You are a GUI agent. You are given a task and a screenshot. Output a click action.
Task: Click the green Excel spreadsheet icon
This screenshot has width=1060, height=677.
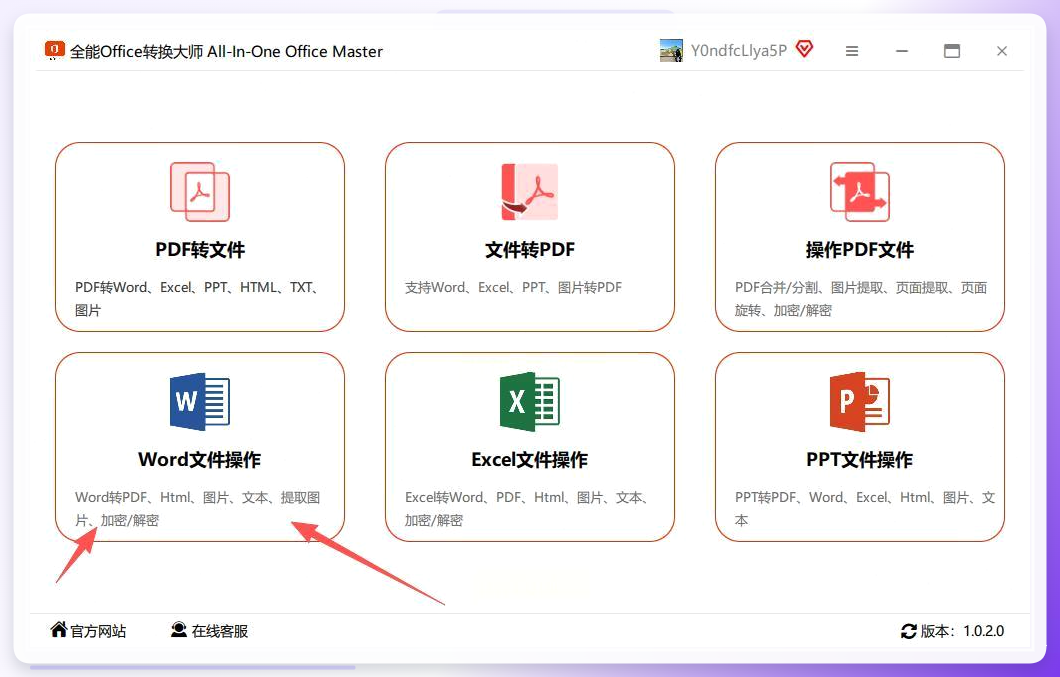pos(529,402)
